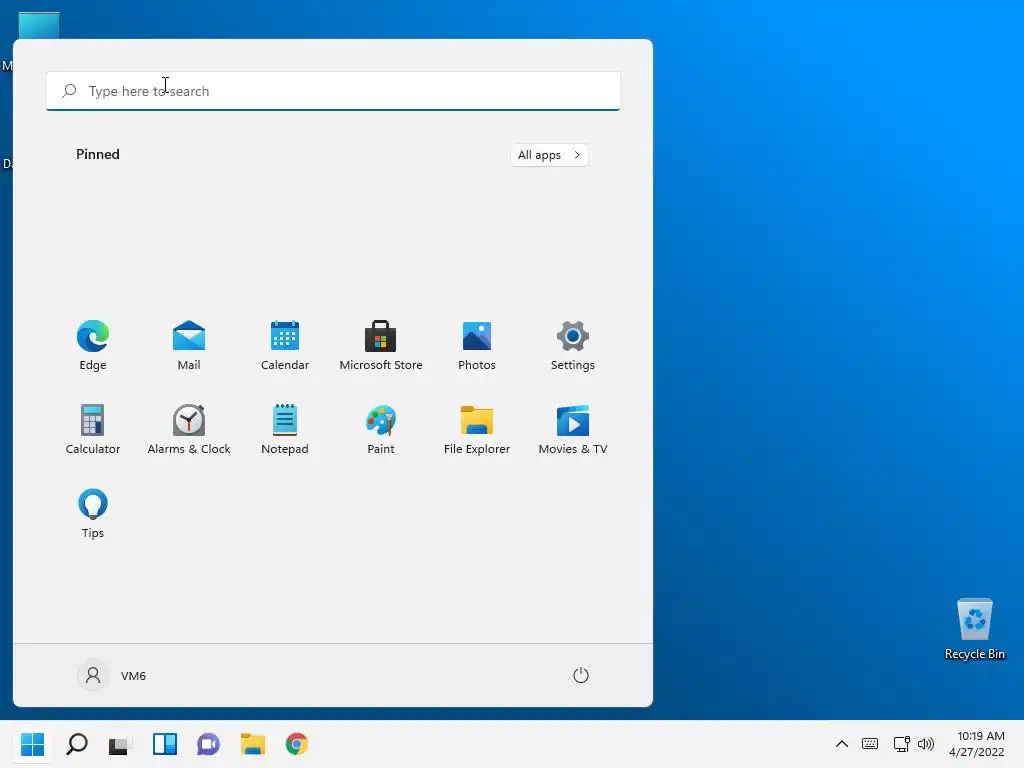
Task: Open the VM6 user account menu
Action: [112, 675]
